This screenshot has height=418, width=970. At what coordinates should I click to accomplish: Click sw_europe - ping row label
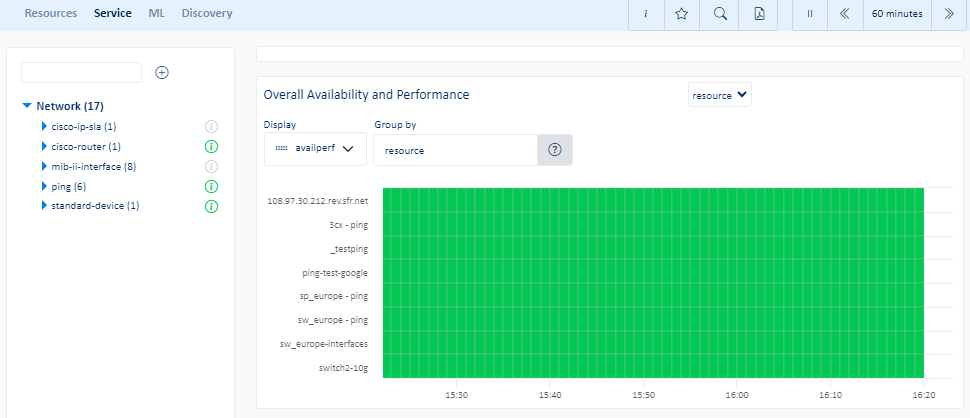coord(333,320)
